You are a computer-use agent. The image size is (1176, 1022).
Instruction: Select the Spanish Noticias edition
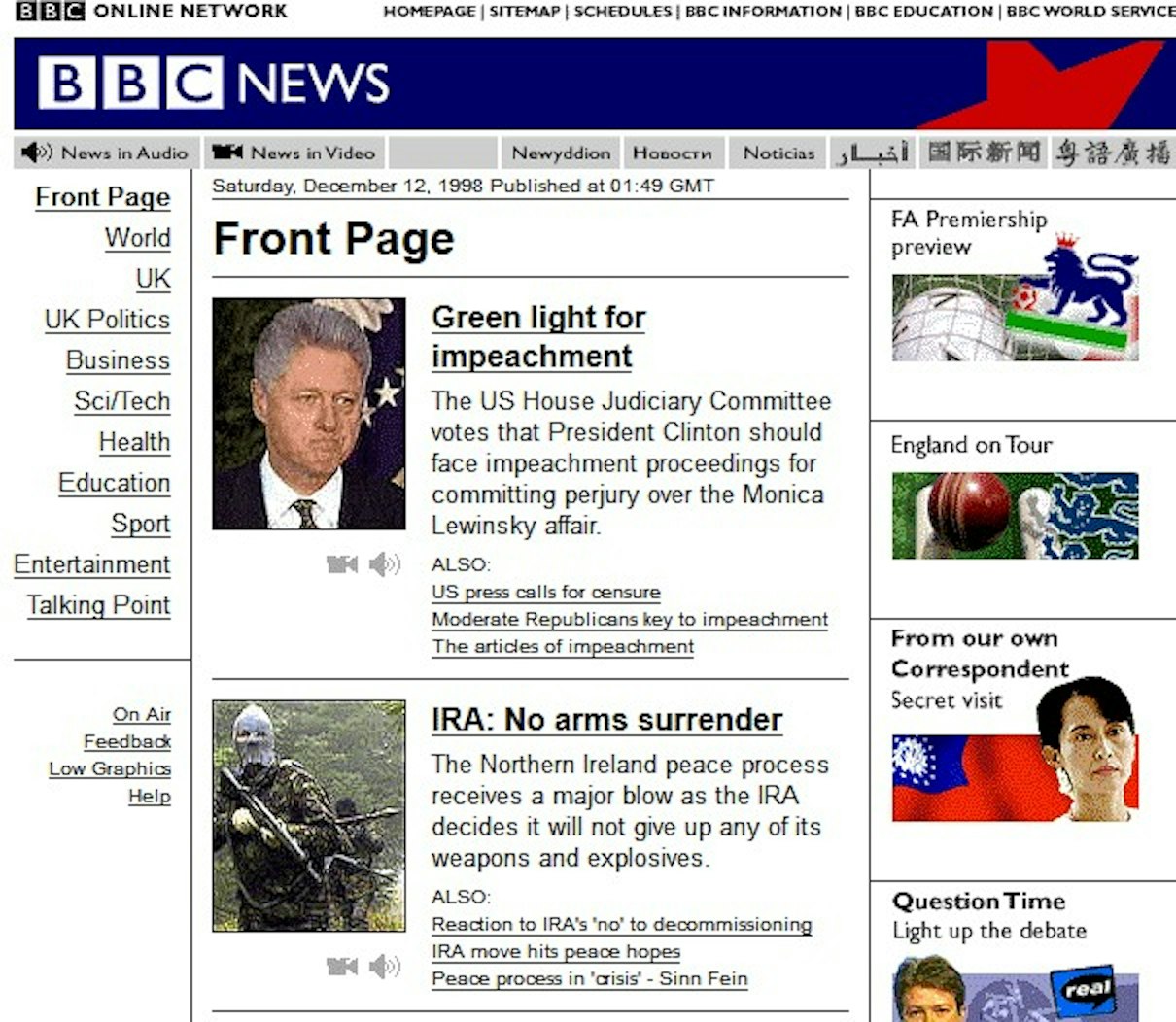778,153
